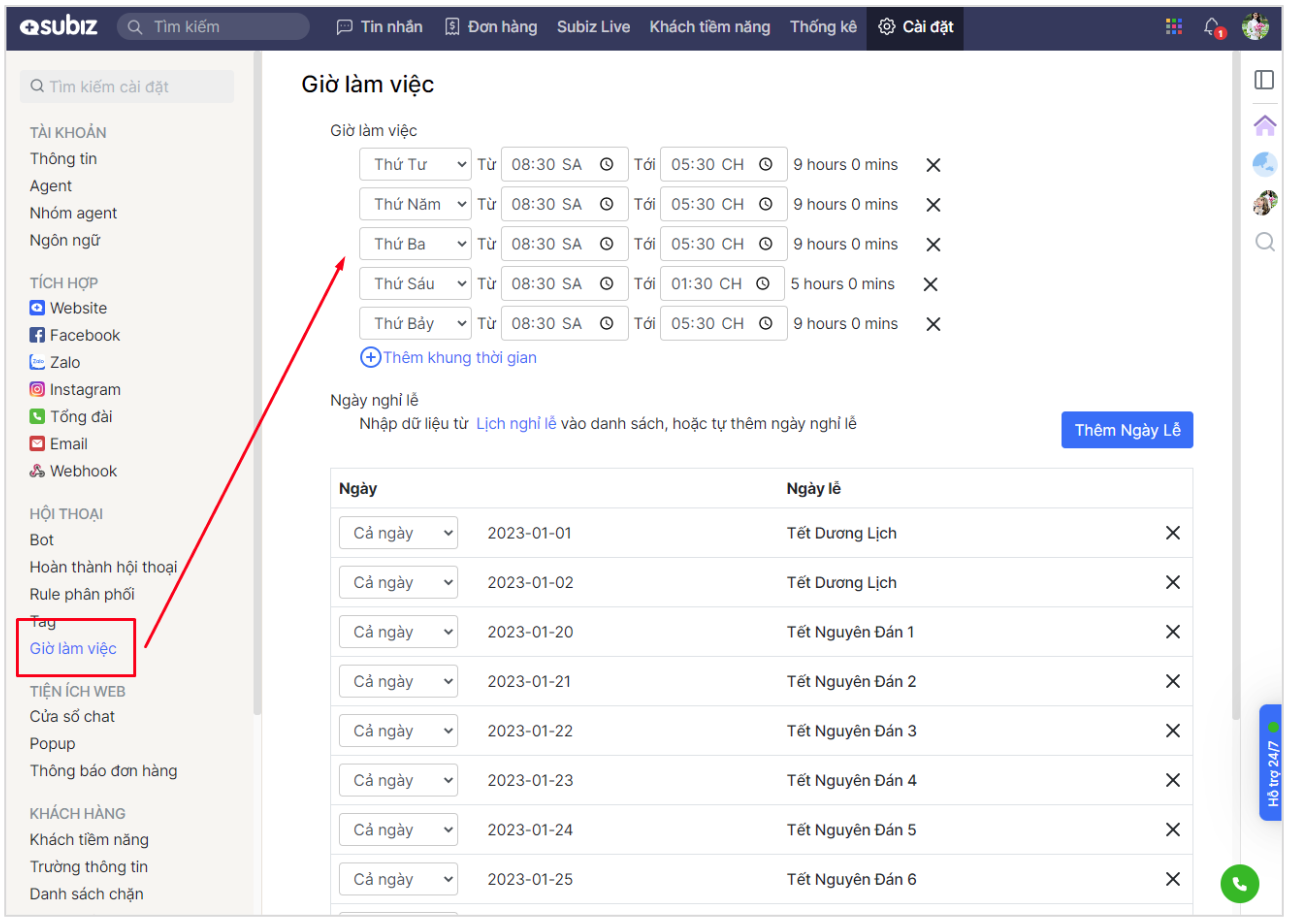Click clock icon in Thứ Tư start time

pos(606,165)
